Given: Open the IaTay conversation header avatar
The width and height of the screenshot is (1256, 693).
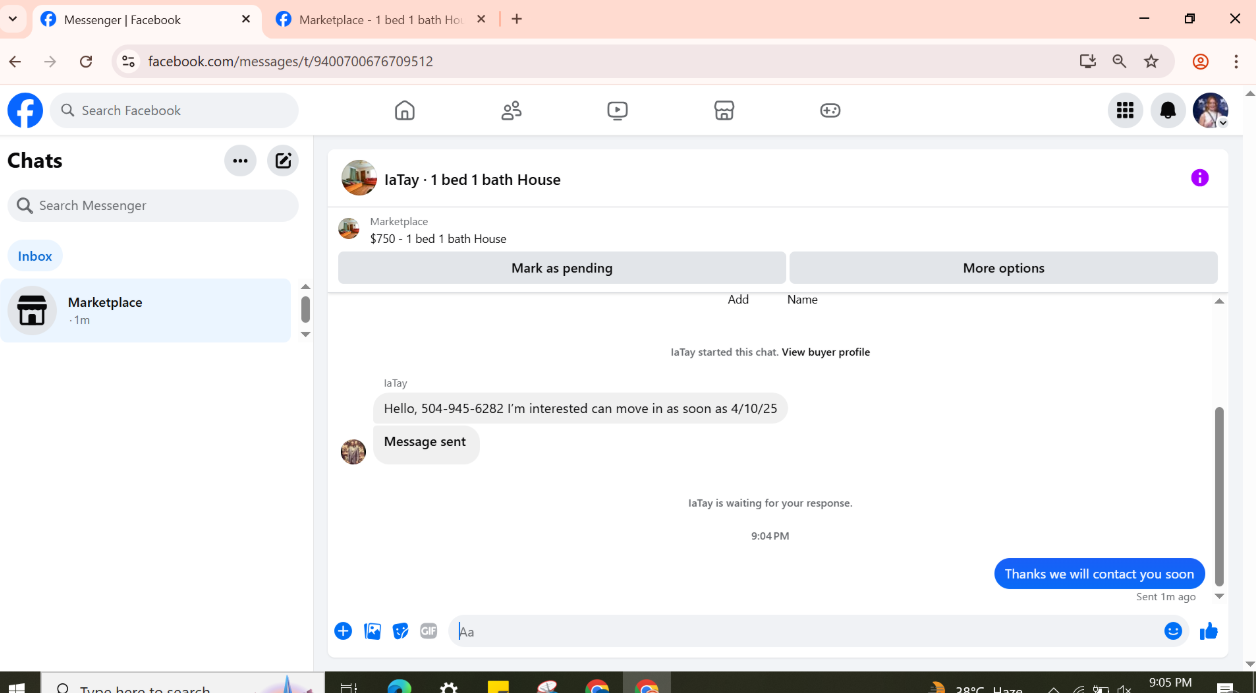Looking at the screenshot, I should tap(359, 178).
